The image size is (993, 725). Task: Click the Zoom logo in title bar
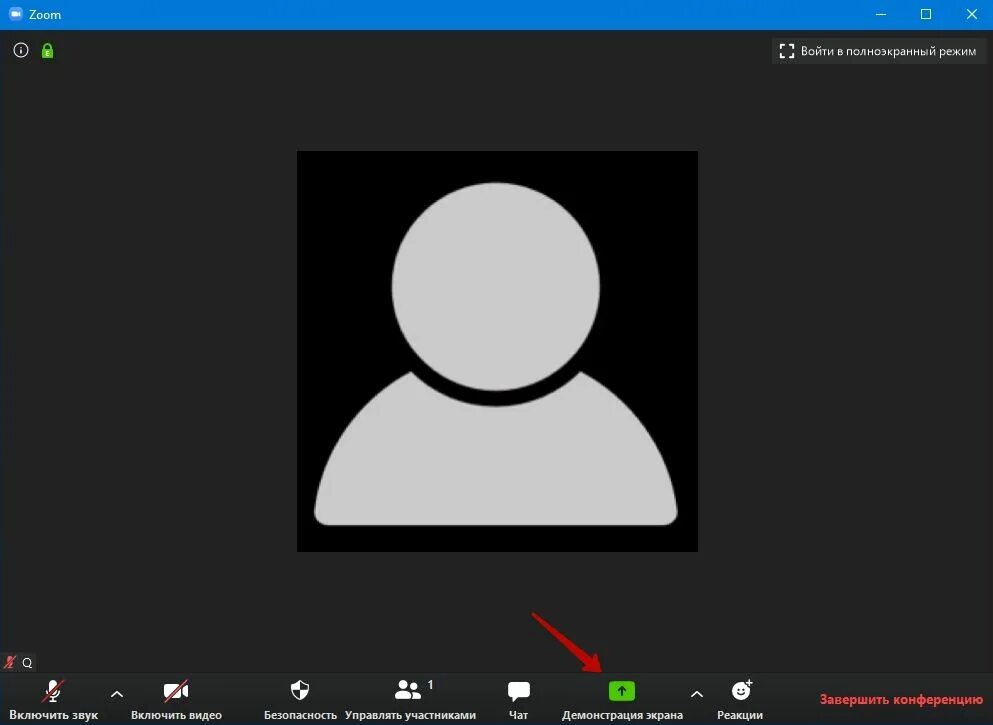click(x=16, y=14)
